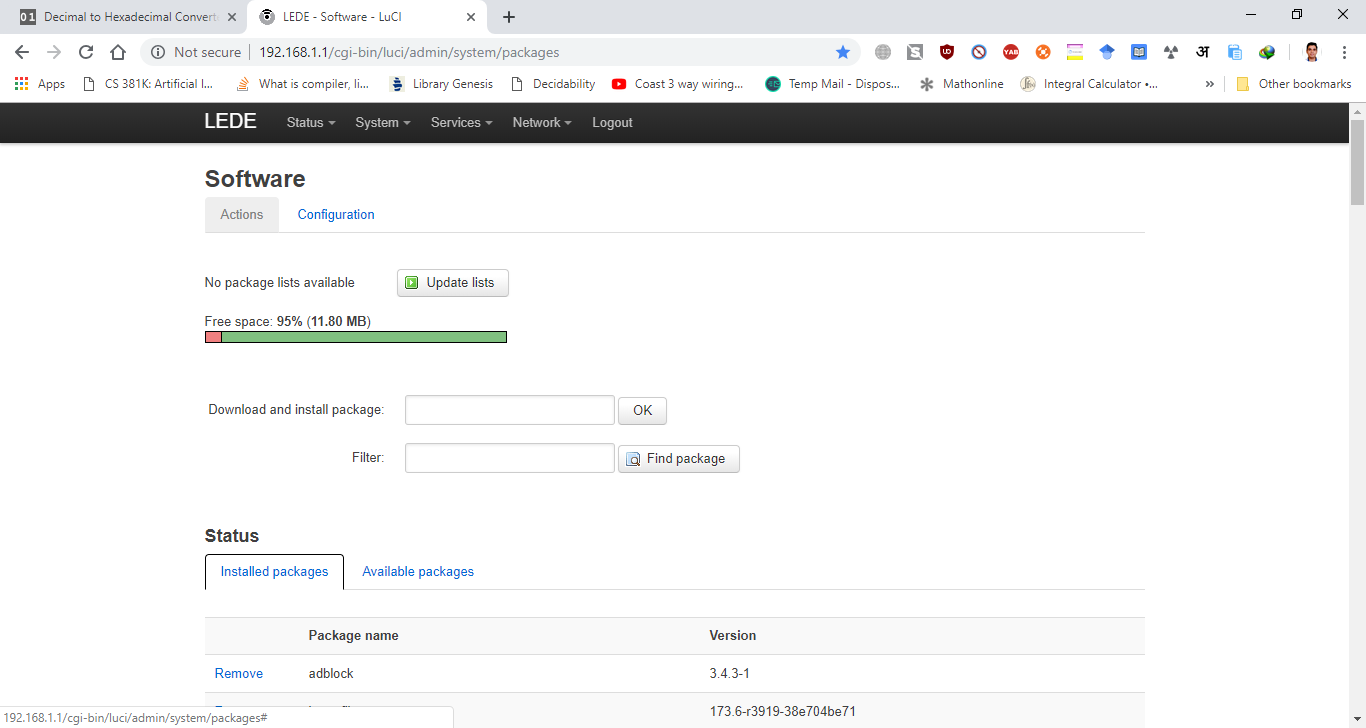Go back to the previous page
Image resolution: width=1366 pixels, height=728 pixels.
click(22, 52)
